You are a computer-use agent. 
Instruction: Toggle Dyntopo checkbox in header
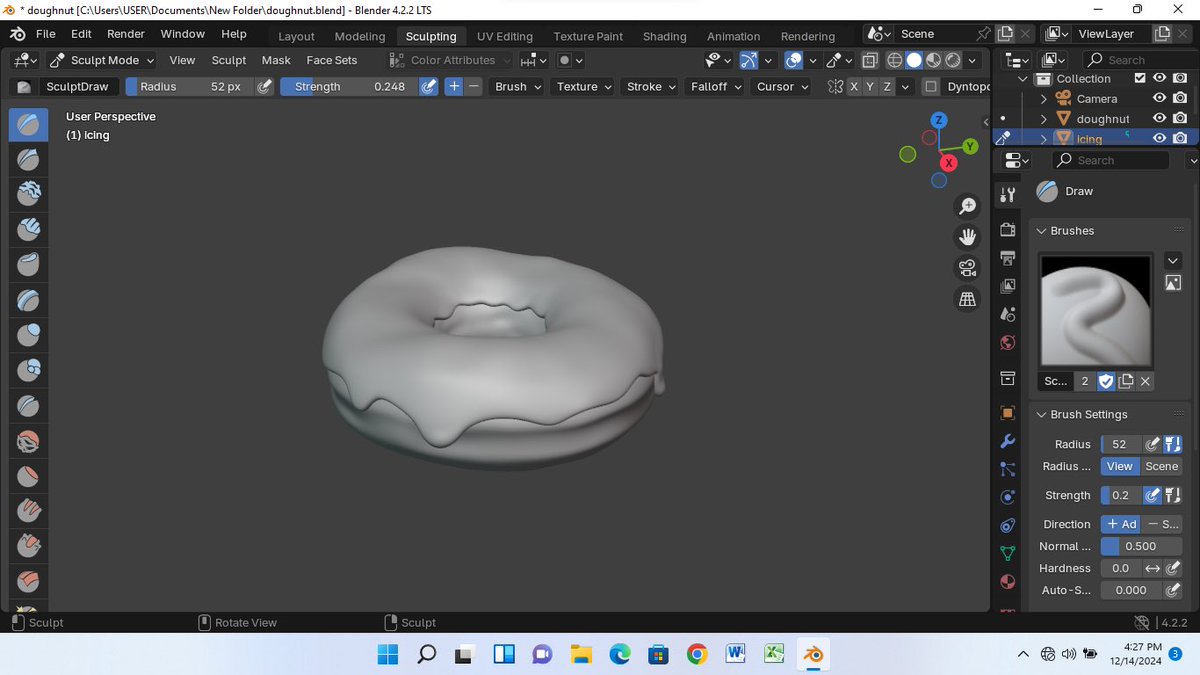click(931, 86)
